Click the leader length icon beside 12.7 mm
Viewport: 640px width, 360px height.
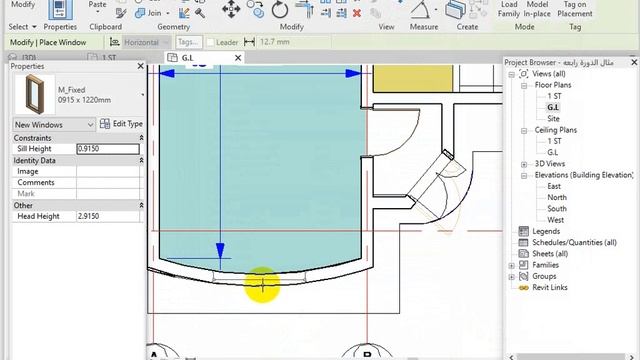[249, 42]
